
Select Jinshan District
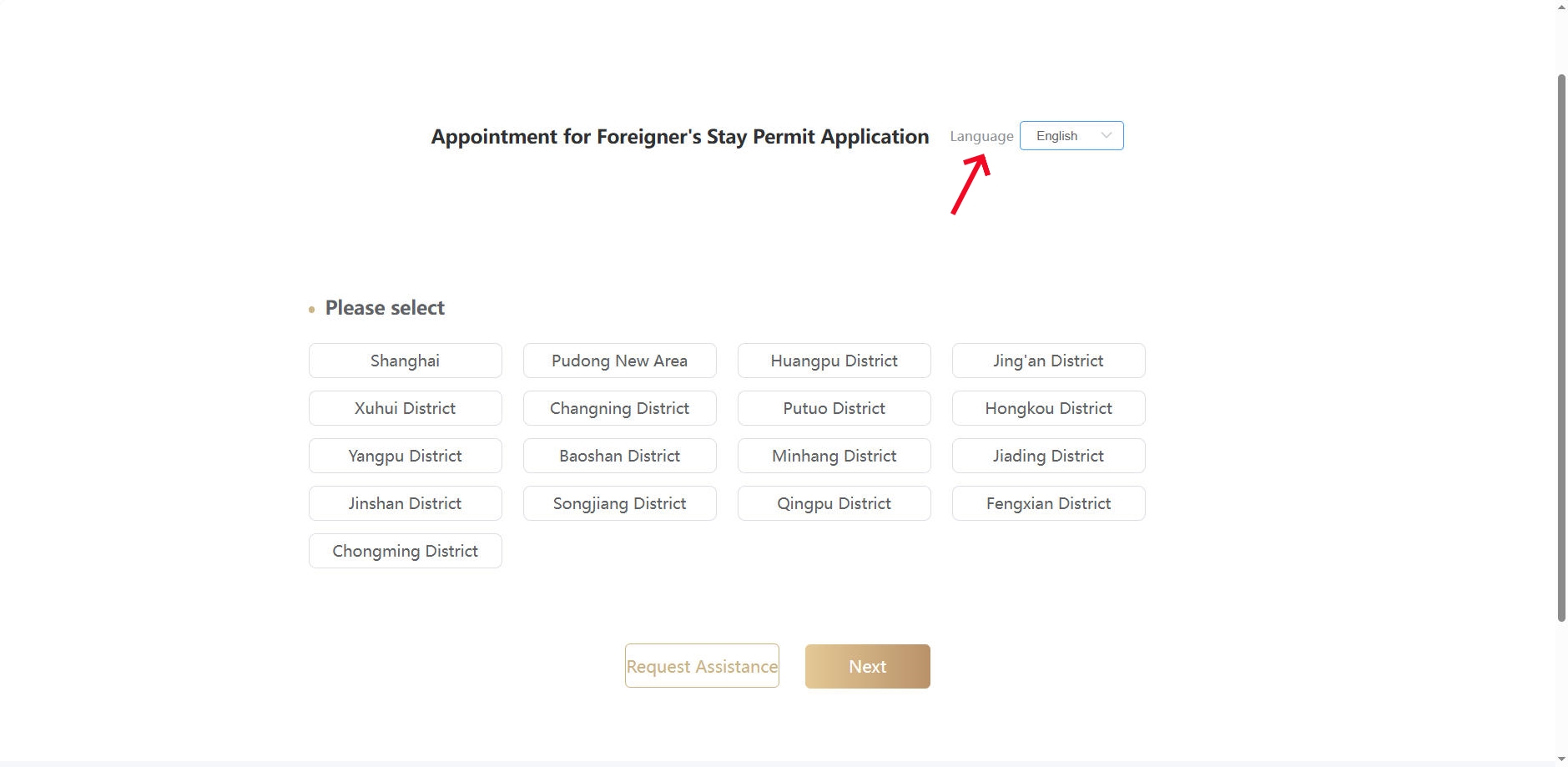[406, 503]
